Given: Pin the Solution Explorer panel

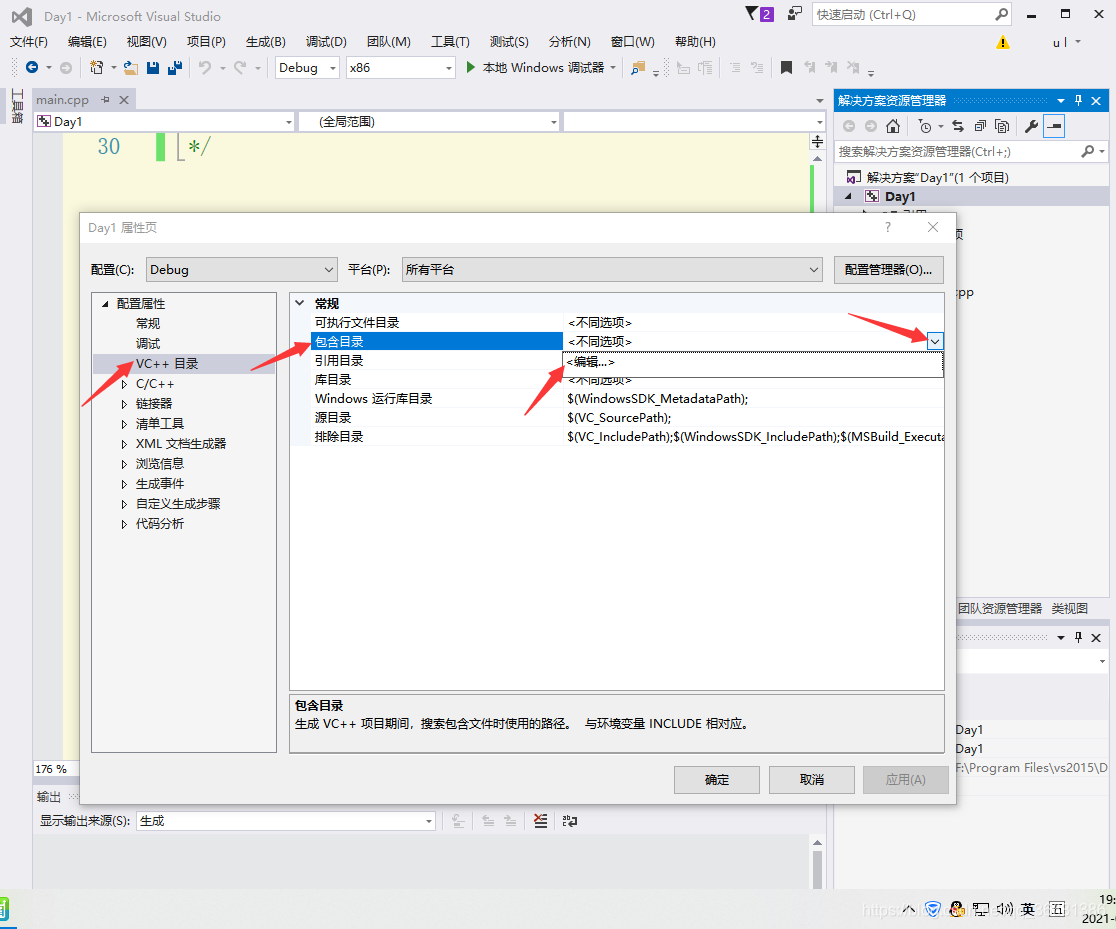Looking at the screenshot, I should [1078, 100].
